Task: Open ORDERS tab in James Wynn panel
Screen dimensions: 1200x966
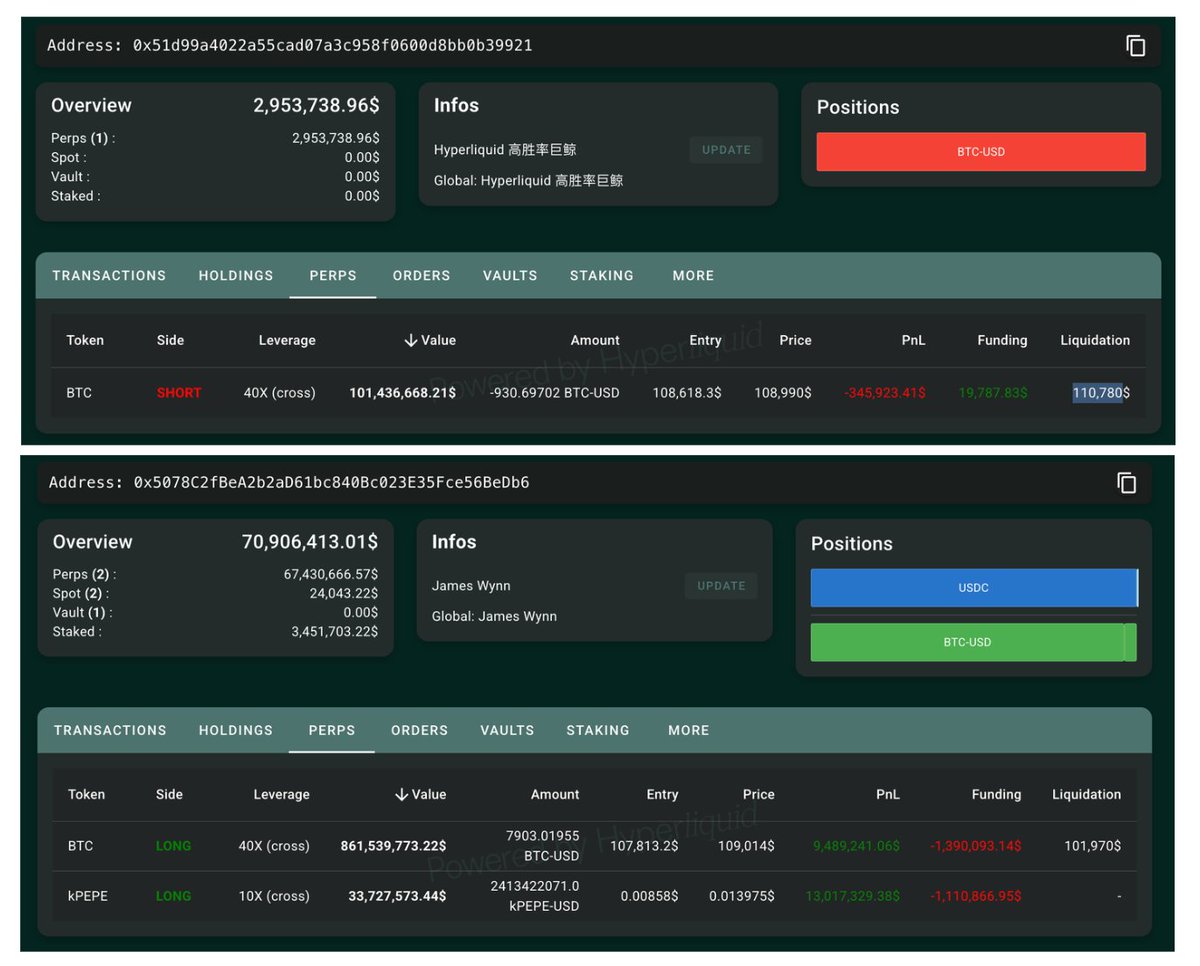Action: pos(419,730)
